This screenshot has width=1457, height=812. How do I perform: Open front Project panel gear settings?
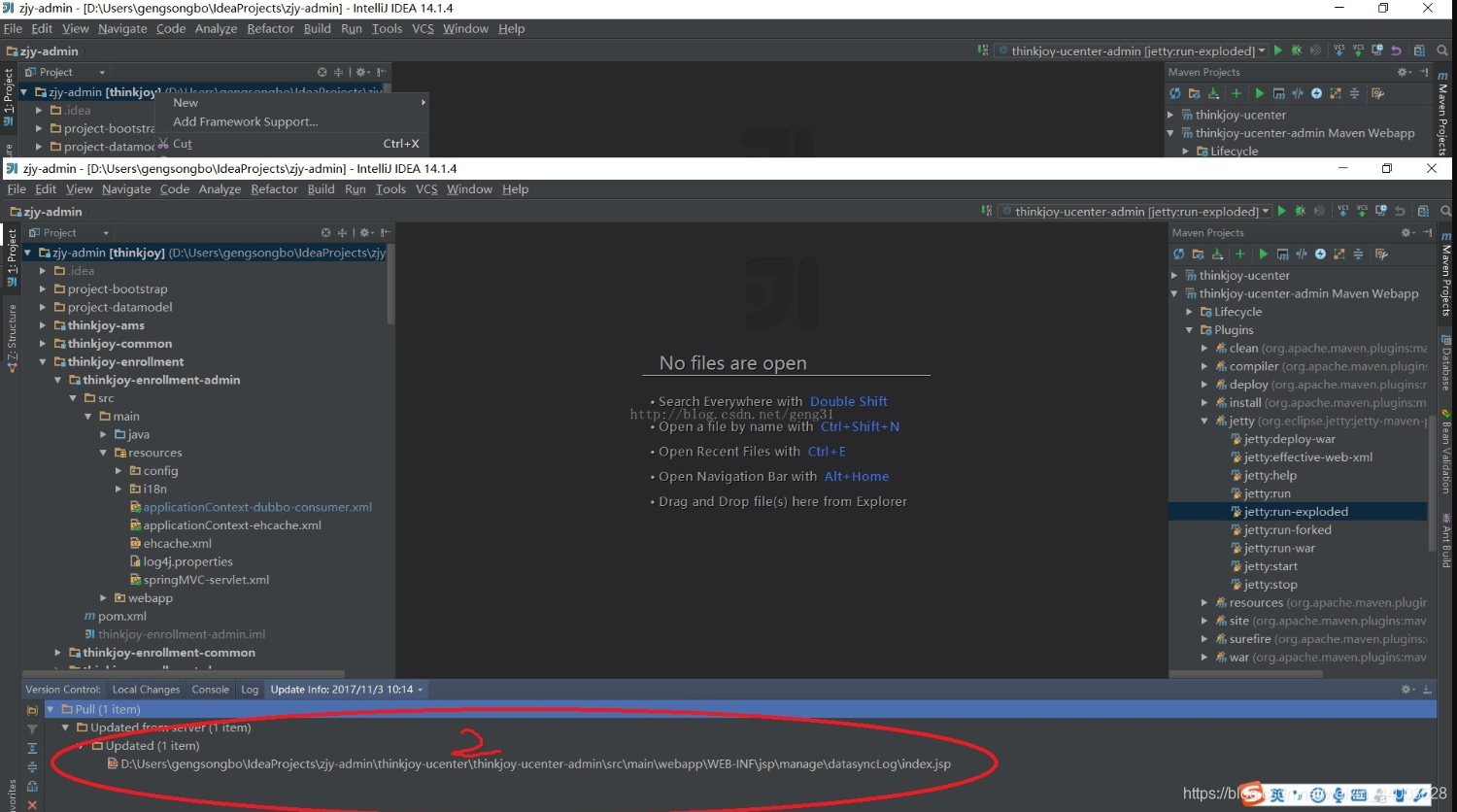coord(365,233)
